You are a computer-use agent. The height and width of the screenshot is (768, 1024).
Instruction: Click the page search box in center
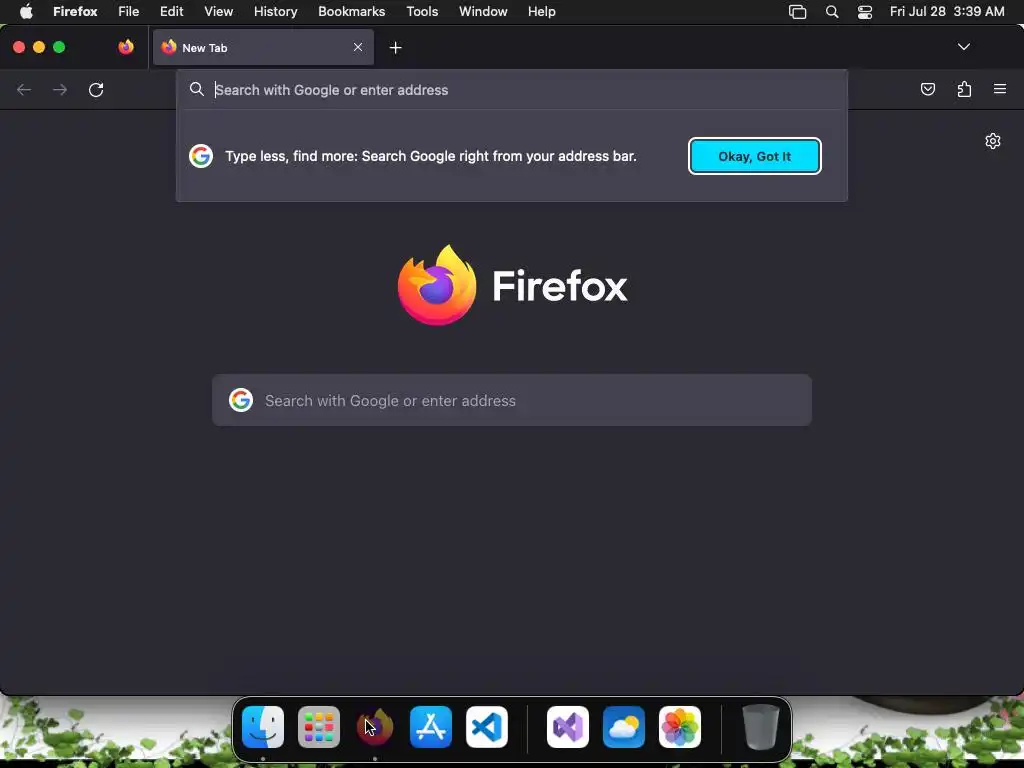pyautogui.click(x=512, y=400)
